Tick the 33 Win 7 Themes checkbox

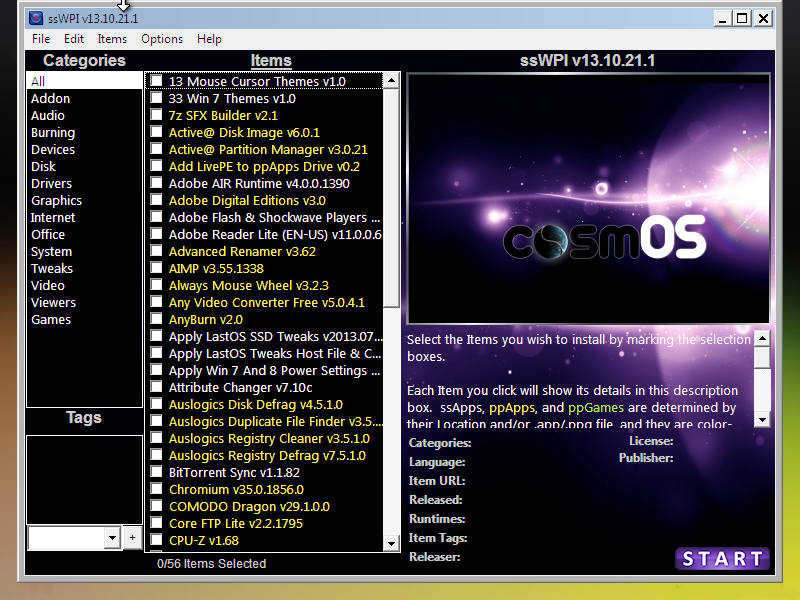click(156, 97)
